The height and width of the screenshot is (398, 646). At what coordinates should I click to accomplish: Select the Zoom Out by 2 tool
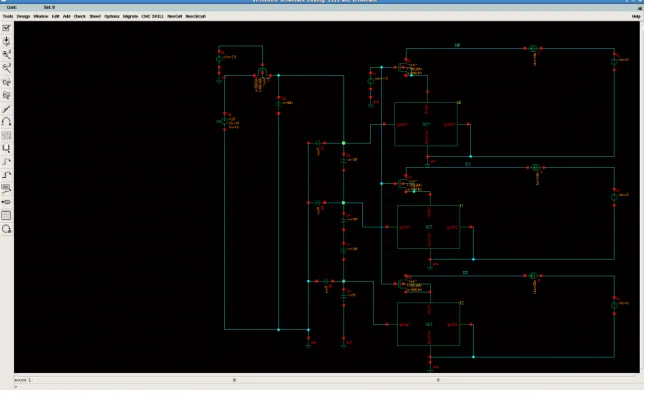pos(6,68)
